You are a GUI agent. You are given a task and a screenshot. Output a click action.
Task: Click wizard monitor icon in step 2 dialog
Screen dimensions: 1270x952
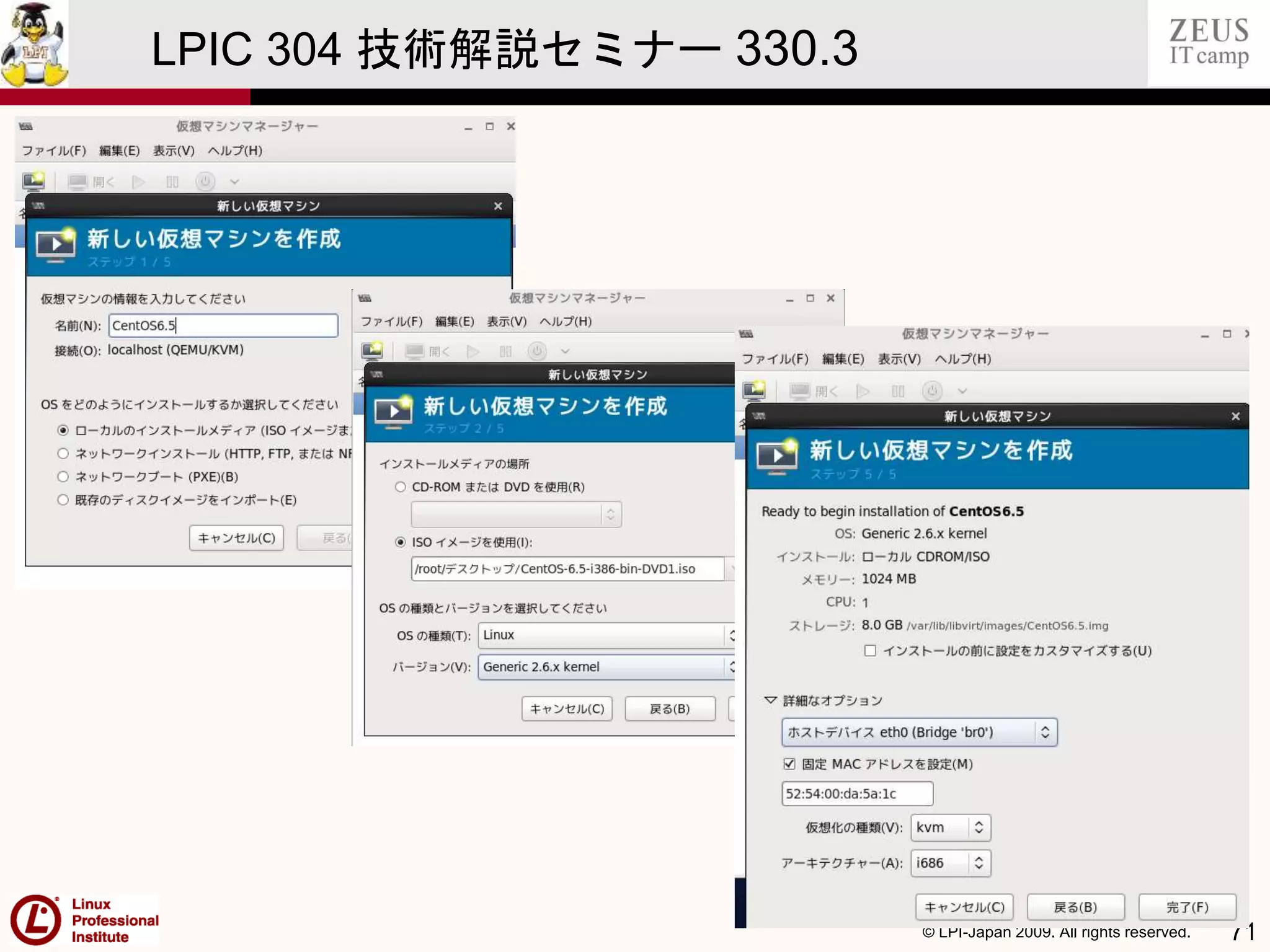coord(393,412)
